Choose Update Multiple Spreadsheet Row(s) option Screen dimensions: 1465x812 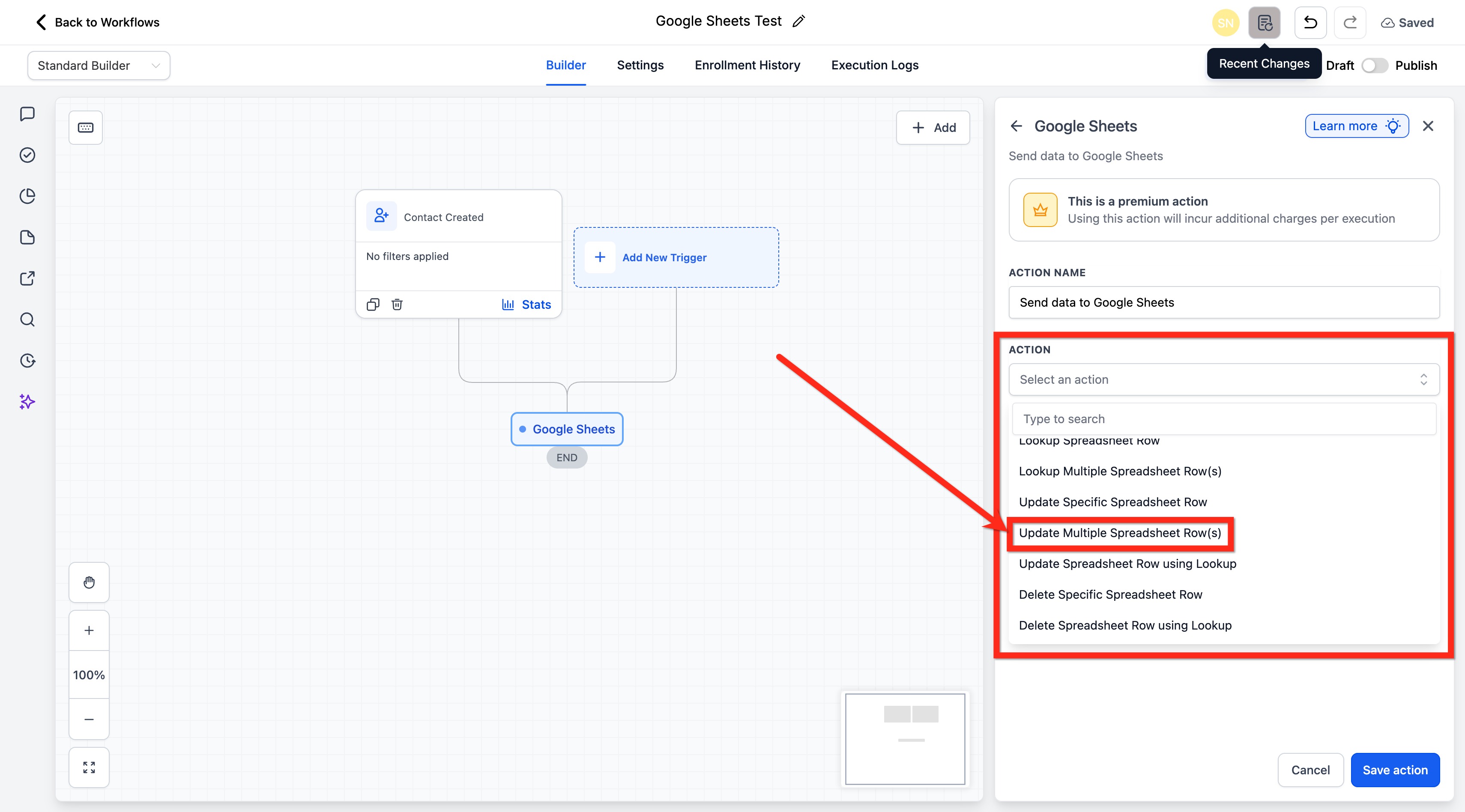click(1119, 533)
